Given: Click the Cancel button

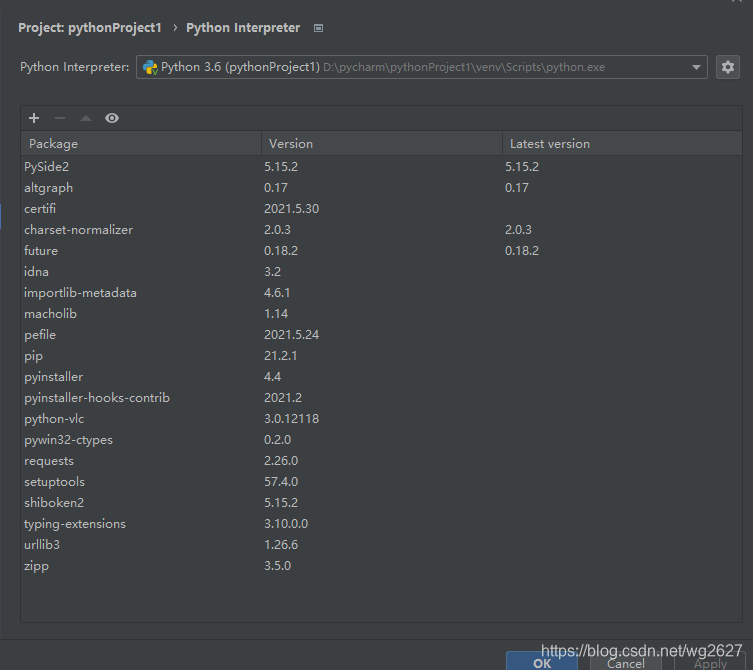Looking at the screenshot, I should pos(625,662).
